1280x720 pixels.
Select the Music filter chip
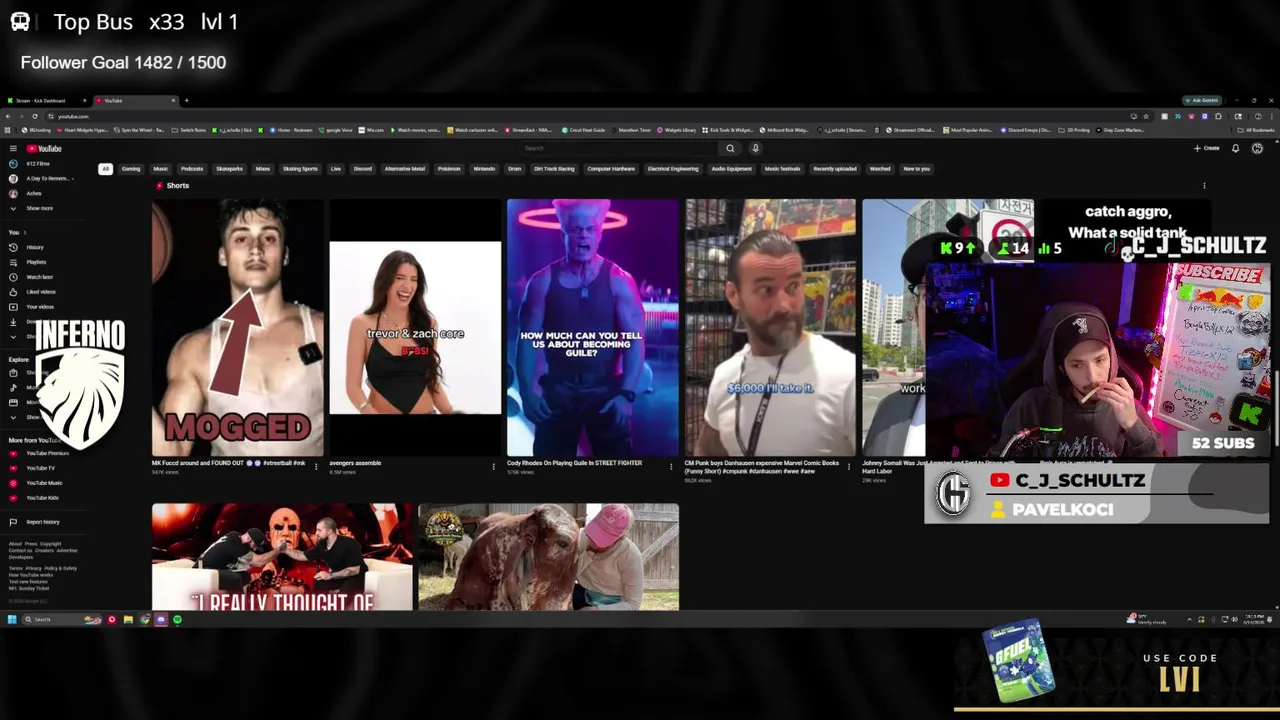point(160,169)
